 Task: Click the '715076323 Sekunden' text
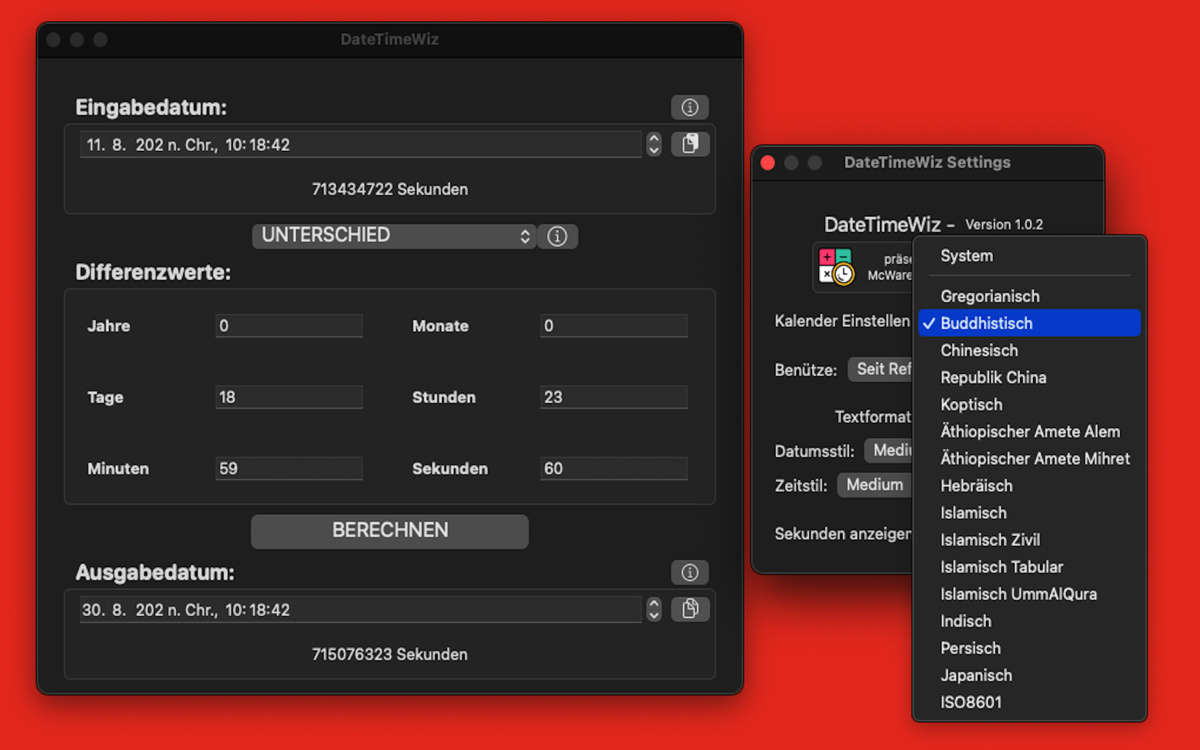coord(390,654)
